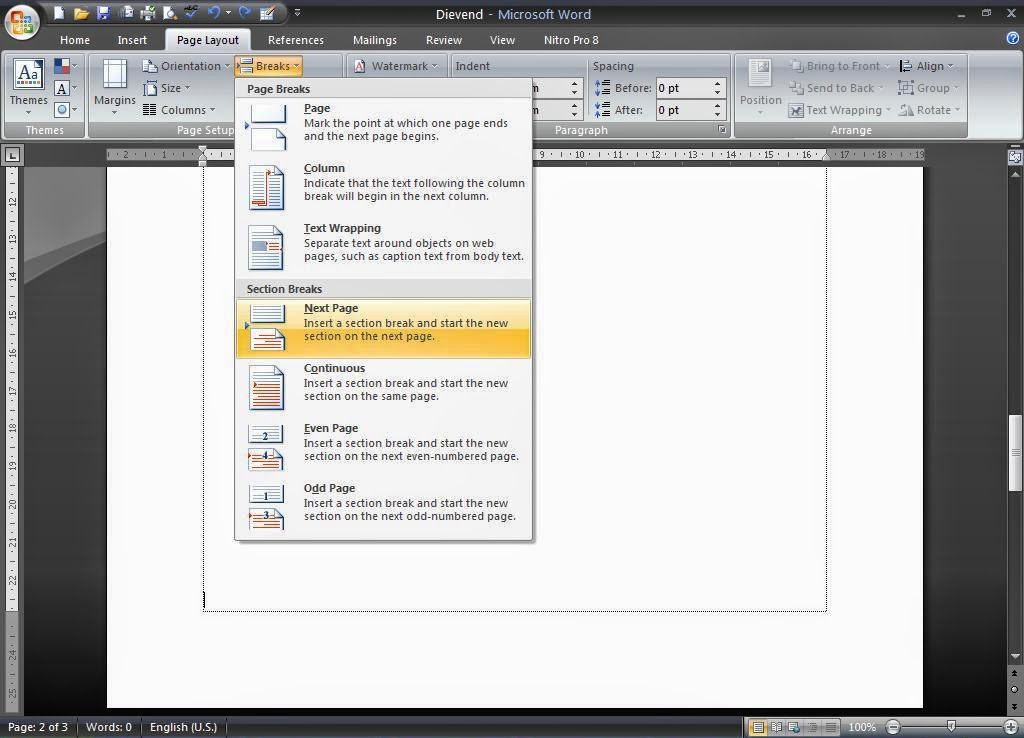Click the Draw Table icon in quick access toolbar
Image resolution: width=1024 pixels, height=738 pixels.
tap(267, 12)
